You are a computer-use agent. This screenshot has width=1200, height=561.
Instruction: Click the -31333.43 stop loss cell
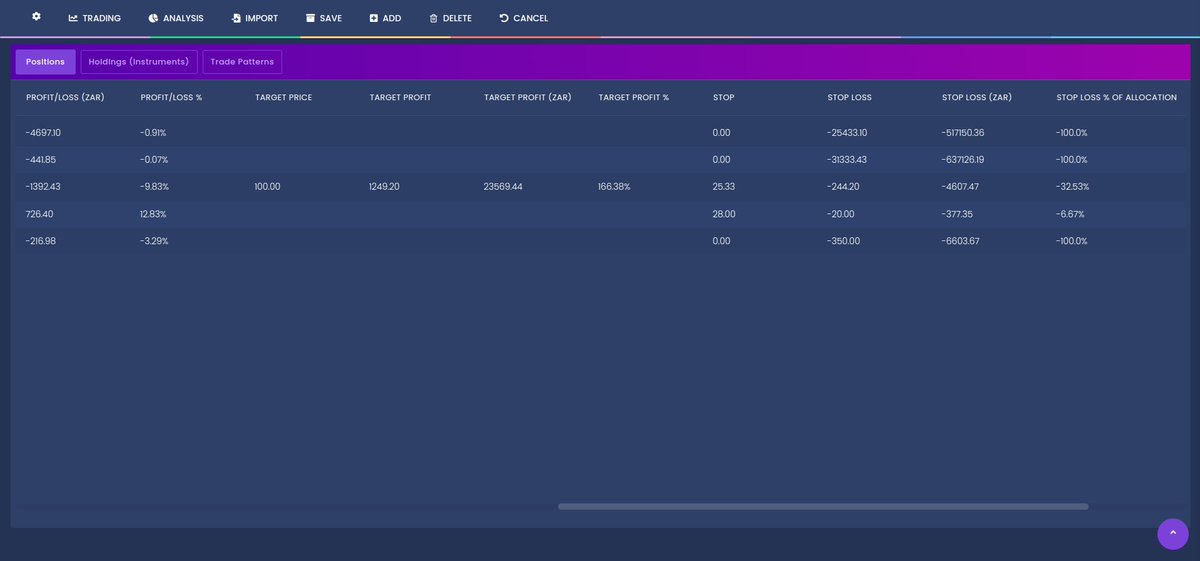tap(847, 160)
